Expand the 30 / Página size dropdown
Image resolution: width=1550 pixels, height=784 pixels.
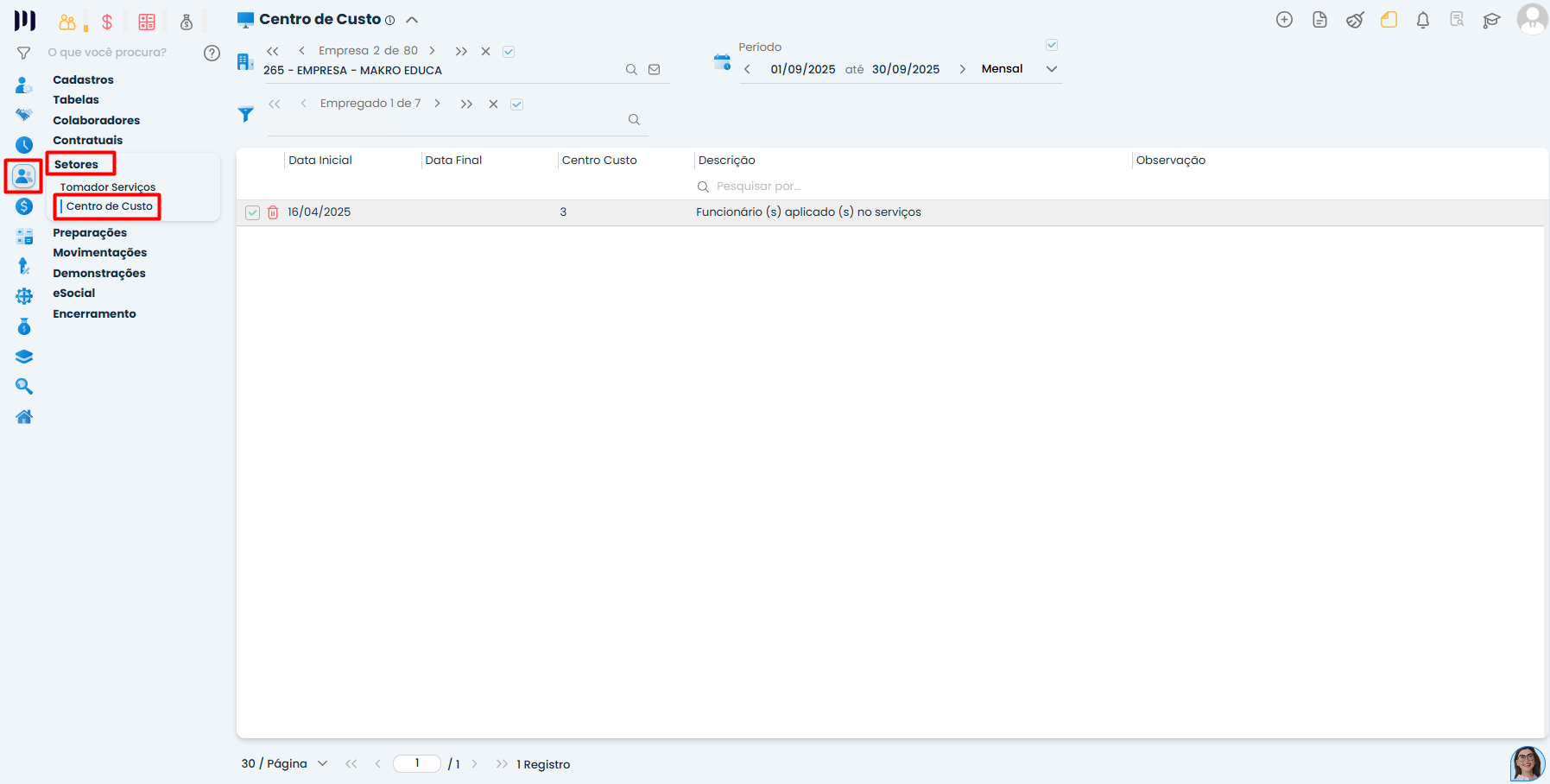click(322, 763)
